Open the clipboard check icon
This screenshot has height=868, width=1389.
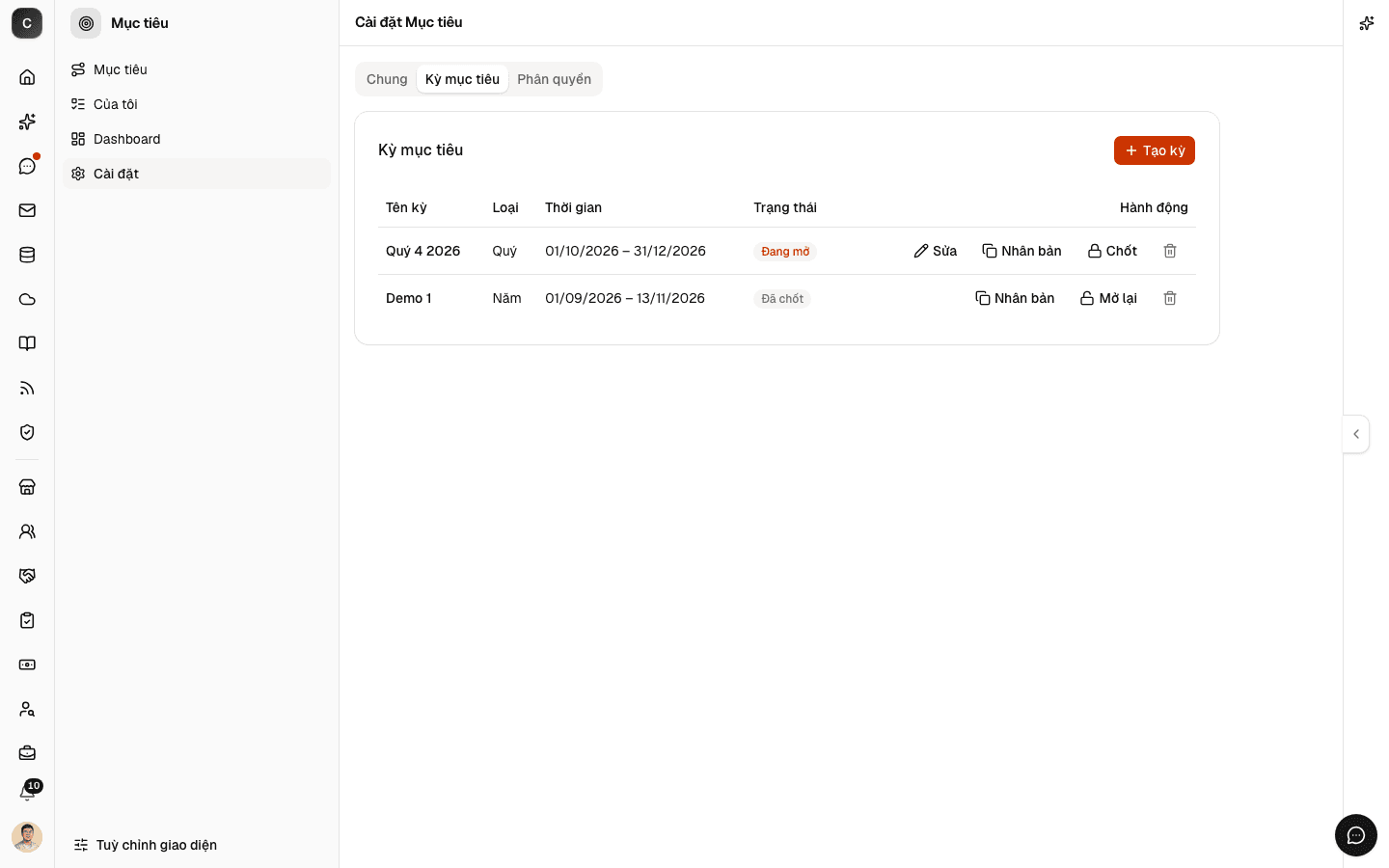point(27,620)
